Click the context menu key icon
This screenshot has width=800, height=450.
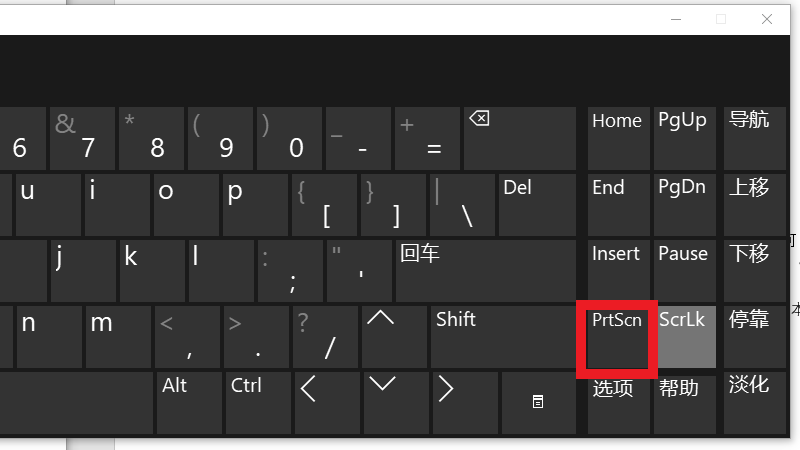click(537, 402)
